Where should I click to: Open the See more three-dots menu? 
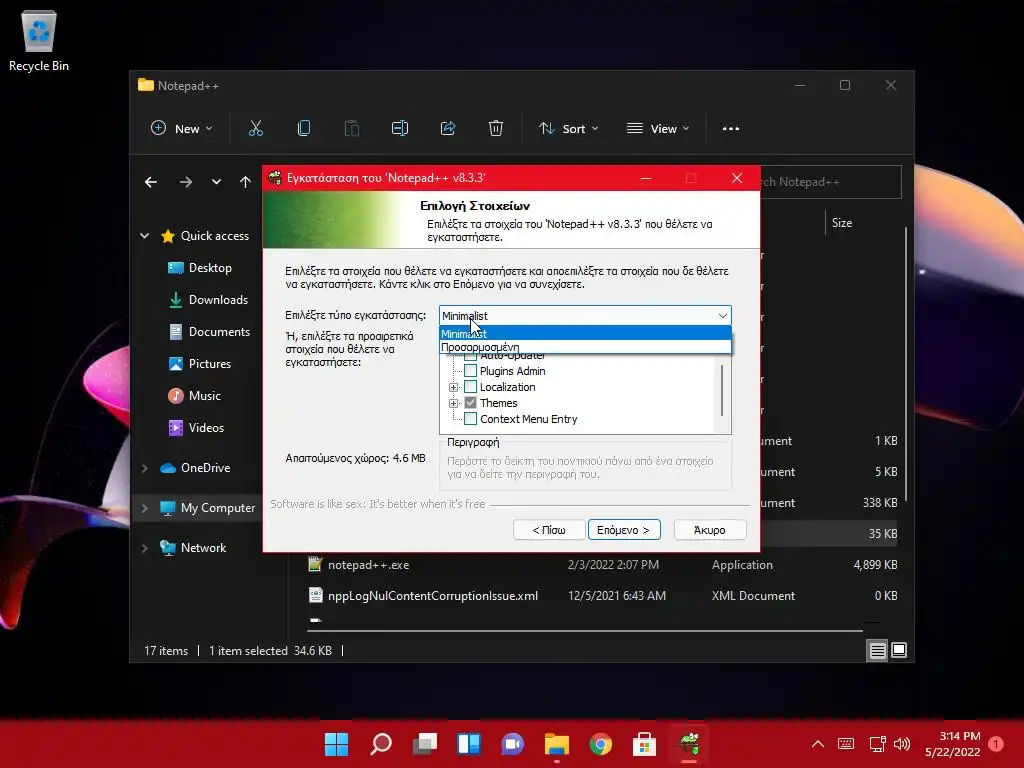click(731, 129)
